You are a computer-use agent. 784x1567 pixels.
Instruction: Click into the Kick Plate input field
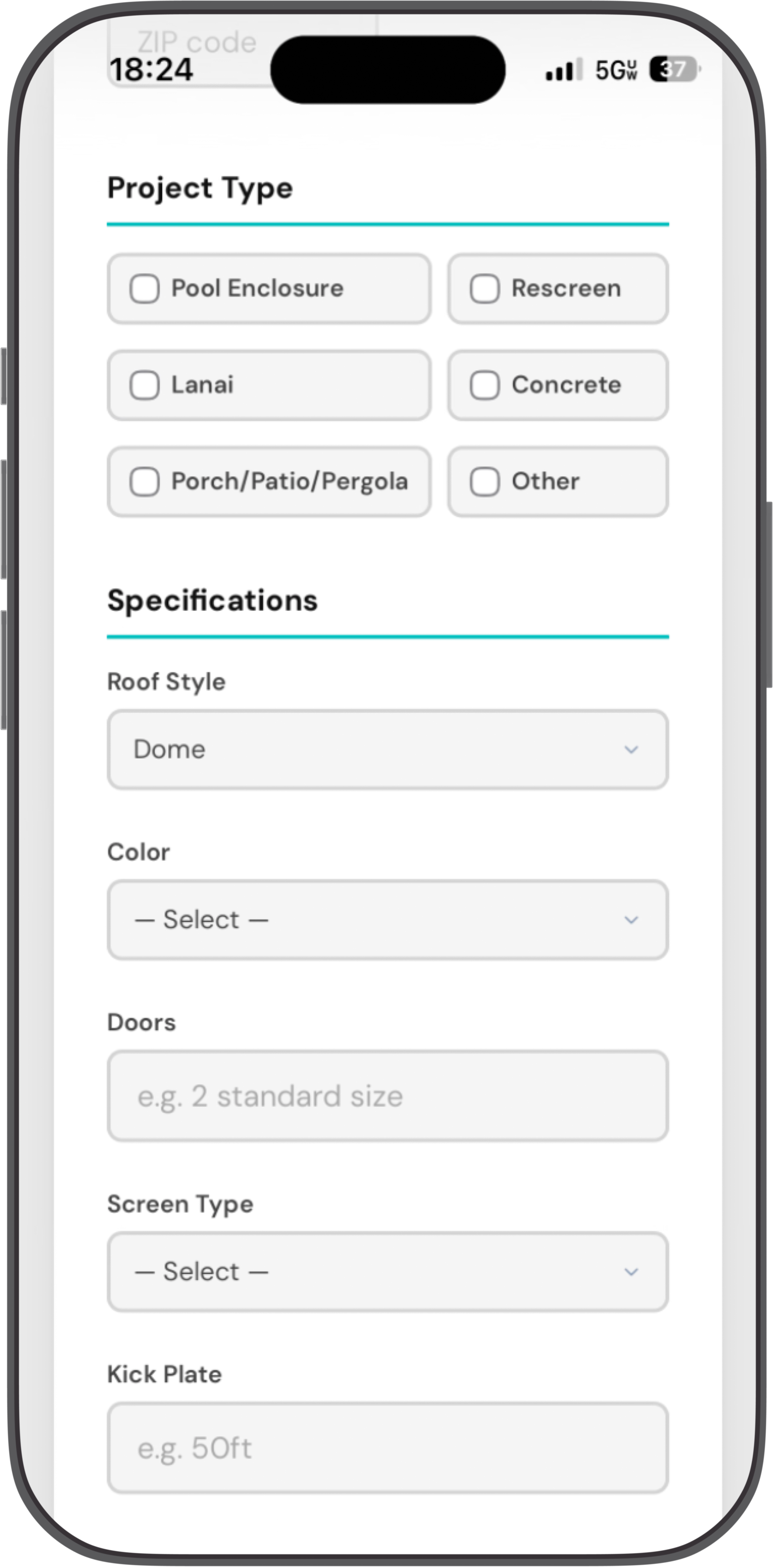pyautogui.click(x=387, y=1448)
